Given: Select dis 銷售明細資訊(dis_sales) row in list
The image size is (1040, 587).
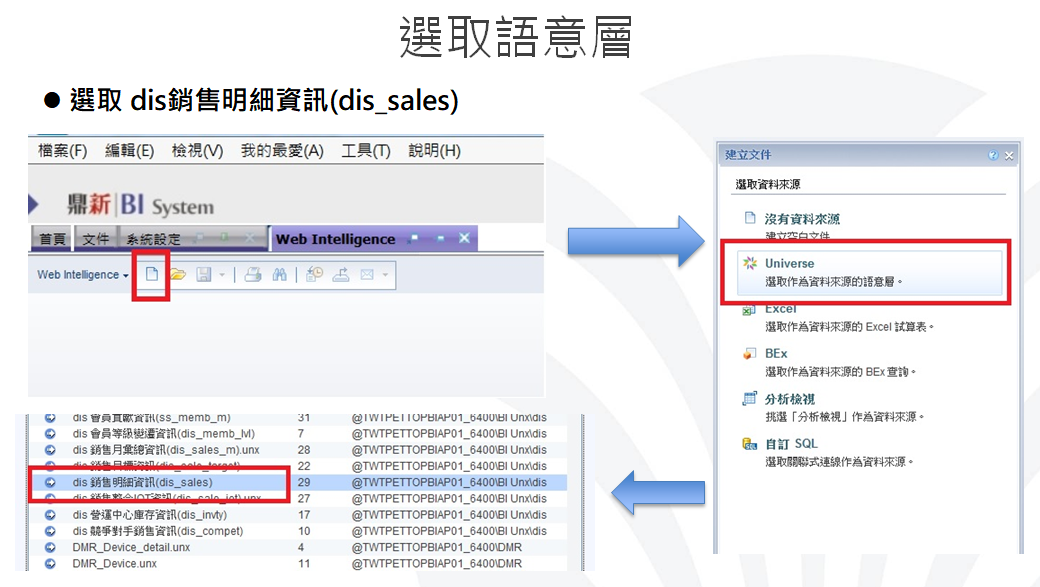Looking at the screenshot, I should (142, 482).
